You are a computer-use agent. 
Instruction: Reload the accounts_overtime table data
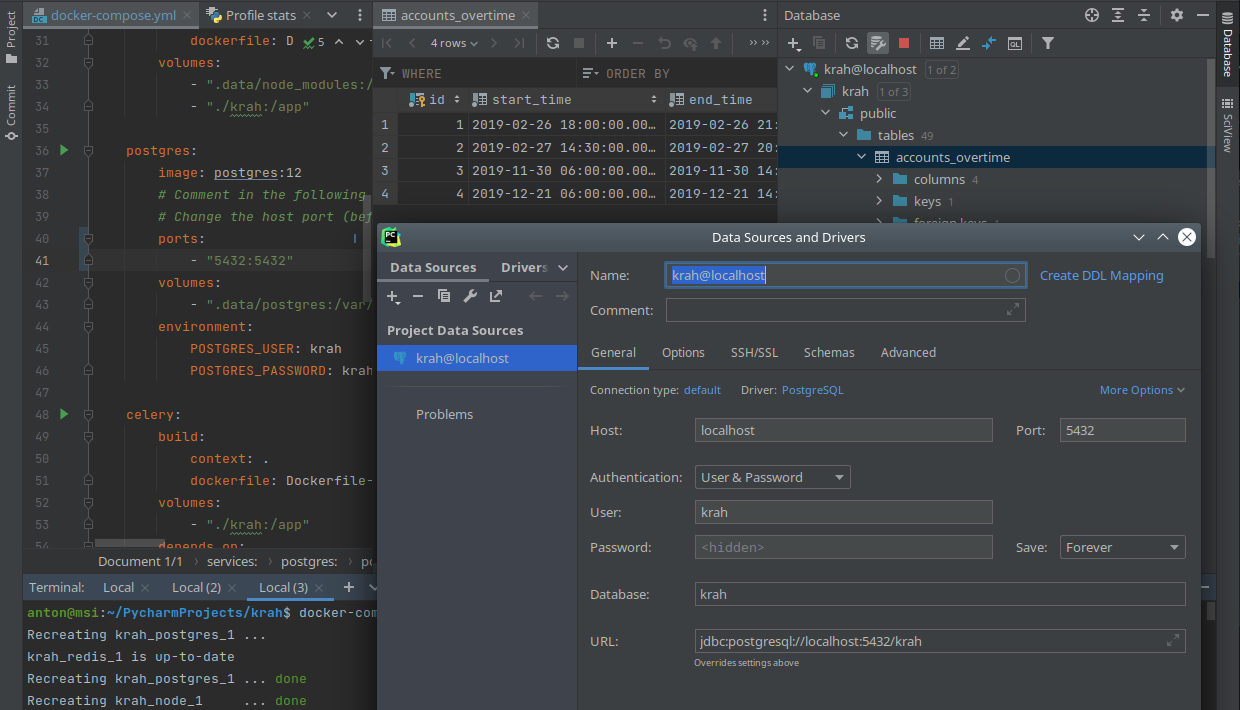point(553,43)
